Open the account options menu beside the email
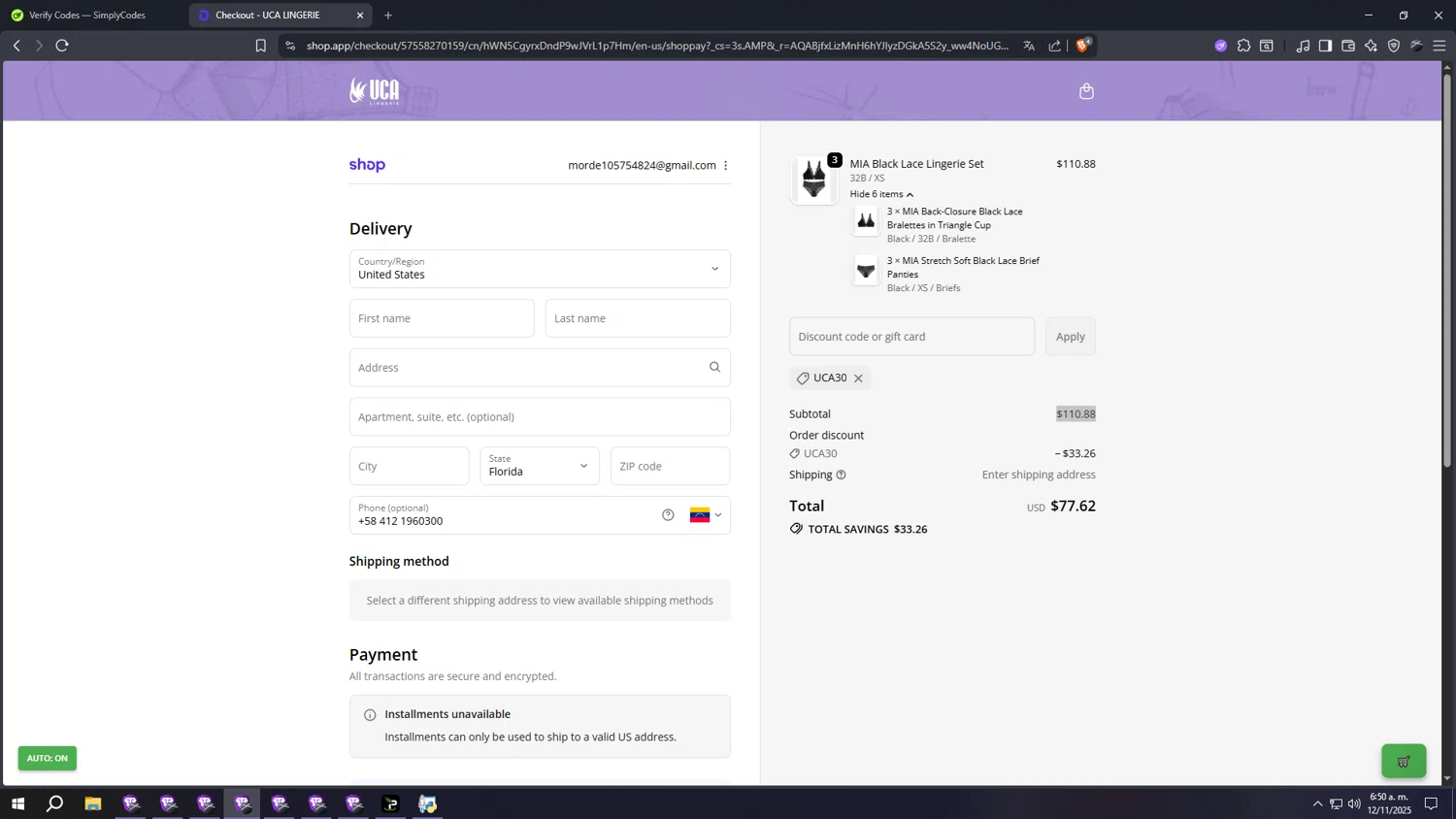This screenshot has height=819, width=1456. (725, 165)
